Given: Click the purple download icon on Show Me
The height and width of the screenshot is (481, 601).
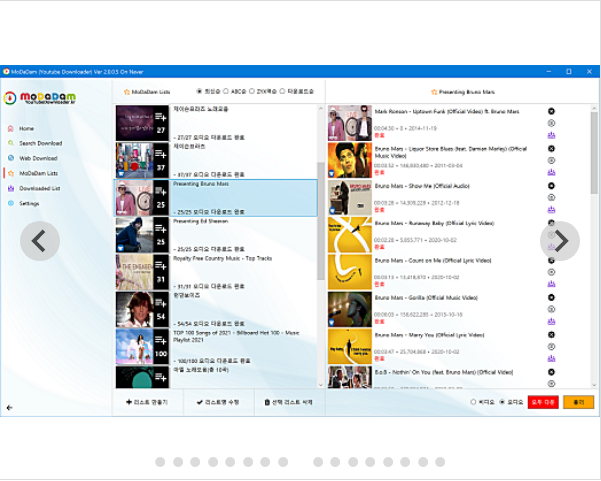Looking at the screenshot, I should tap(551, 210).
